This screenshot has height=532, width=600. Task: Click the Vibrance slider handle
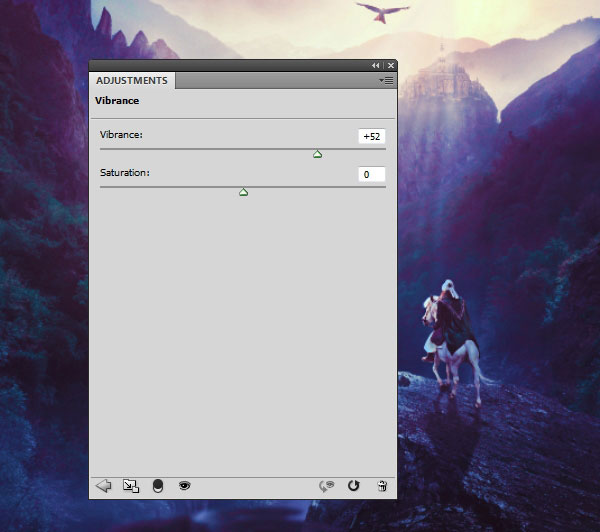coord(317,154)
